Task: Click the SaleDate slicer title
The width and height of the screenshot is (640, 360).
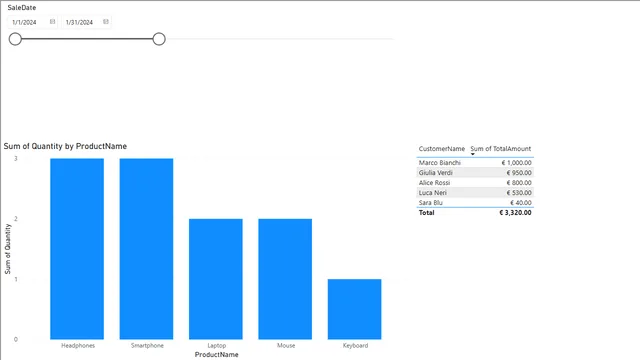Action: (x=22, y=7)
